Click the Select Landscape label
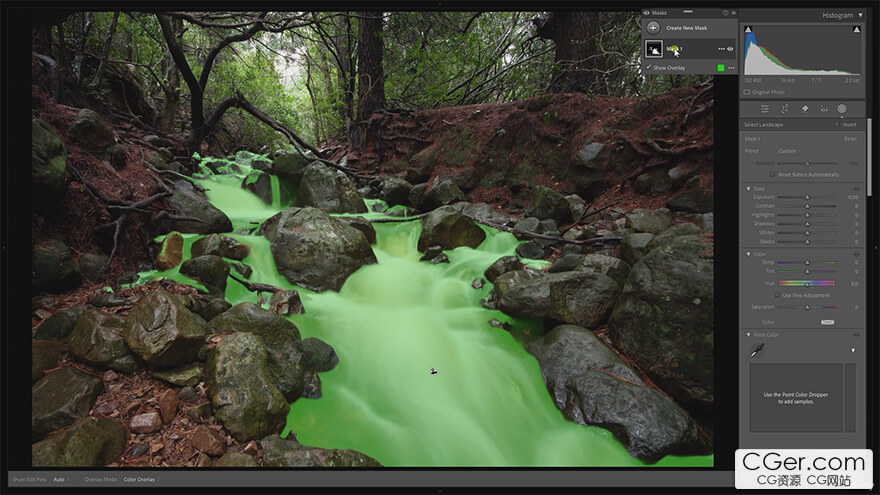The height and width of the screenshot is (495, 880). [x=763, y=125]
